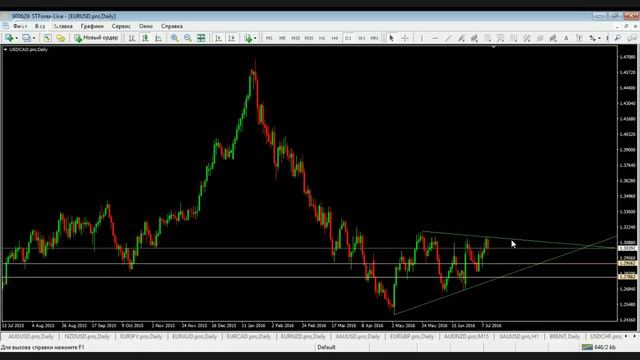Click the Indicators list icon
The height and width of the screenshot is (360, 640).
tap(248, 38)
